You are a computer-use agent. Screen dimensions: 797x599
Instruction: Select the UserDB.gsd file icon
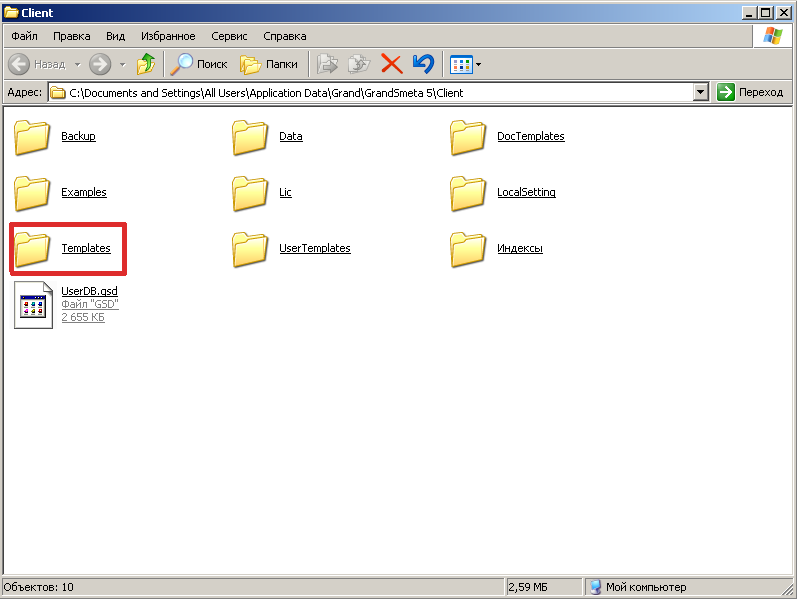[x=33, y=305]
